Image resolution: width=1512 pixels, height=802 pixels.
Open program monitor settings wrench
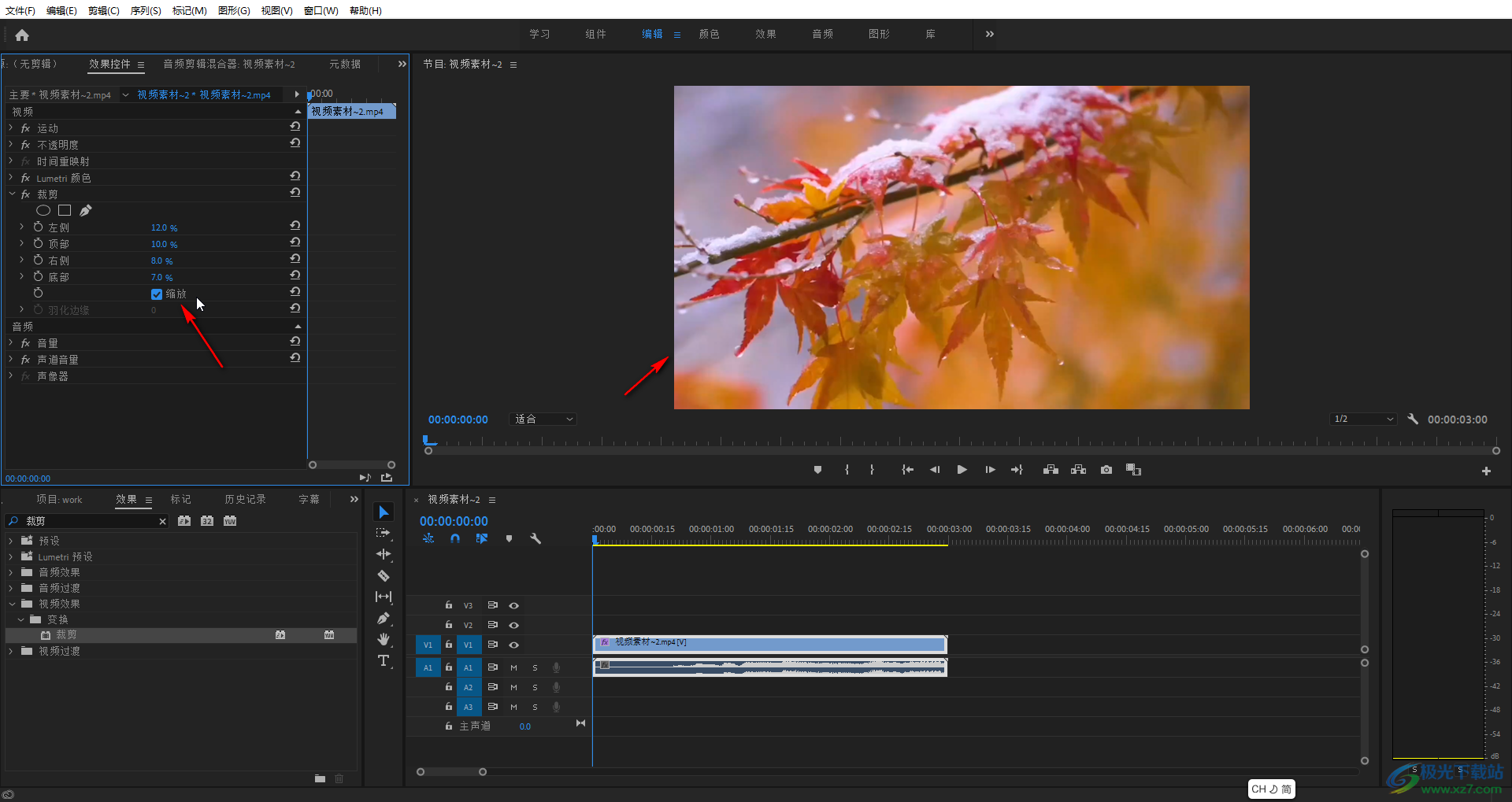pos(1413,419)
